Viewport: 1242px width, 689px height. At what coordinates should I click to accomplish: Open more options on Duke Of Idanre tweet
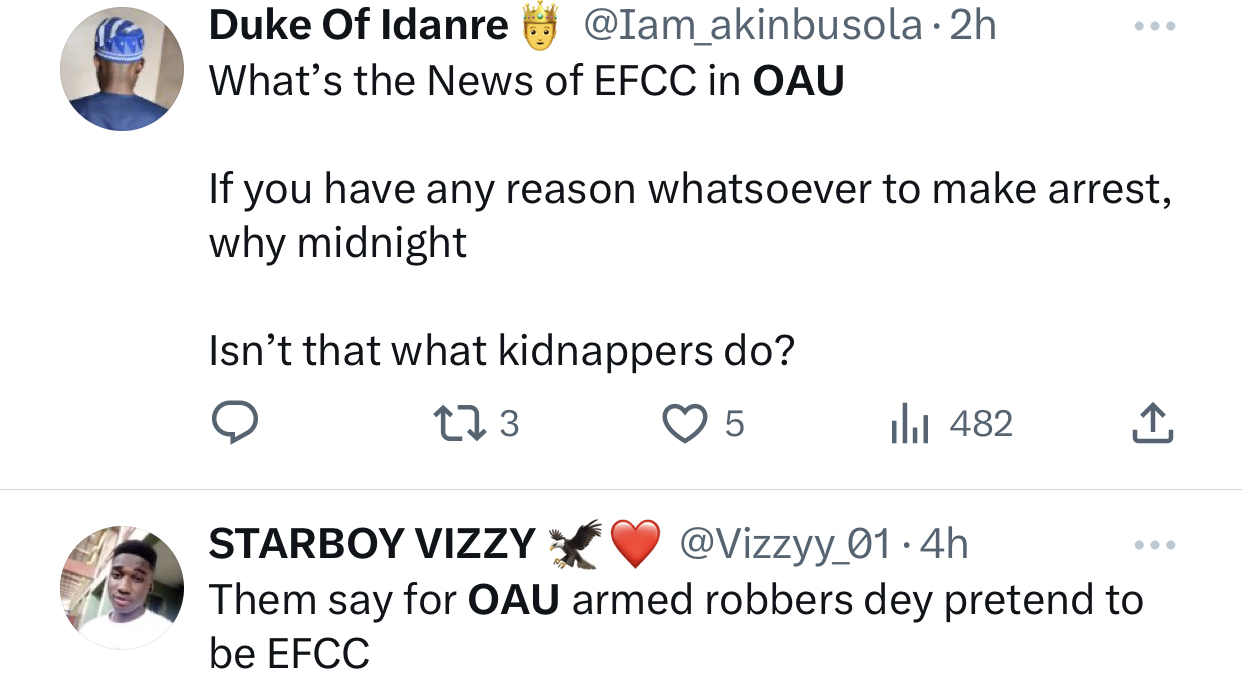tap(1155, 26)
